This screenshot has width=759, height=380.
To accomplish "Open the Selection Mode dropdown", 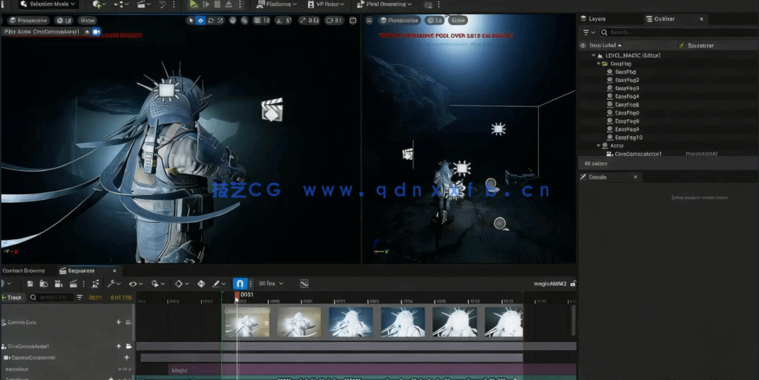I will coord(48,4).
